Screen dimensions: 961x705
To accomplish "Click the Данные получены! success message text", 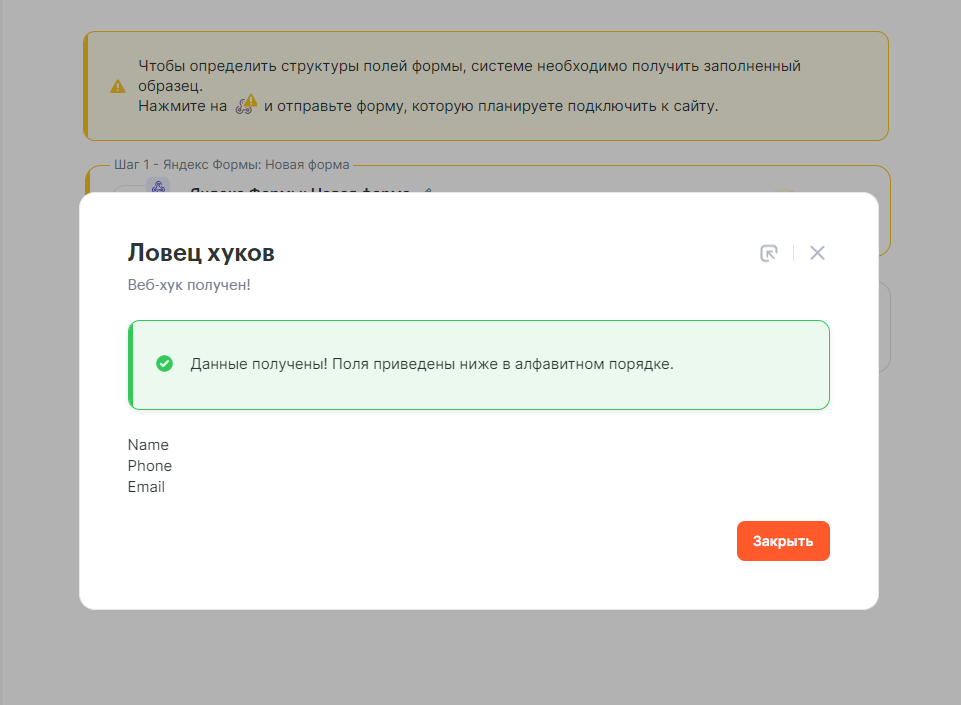I will click(432, 364).
